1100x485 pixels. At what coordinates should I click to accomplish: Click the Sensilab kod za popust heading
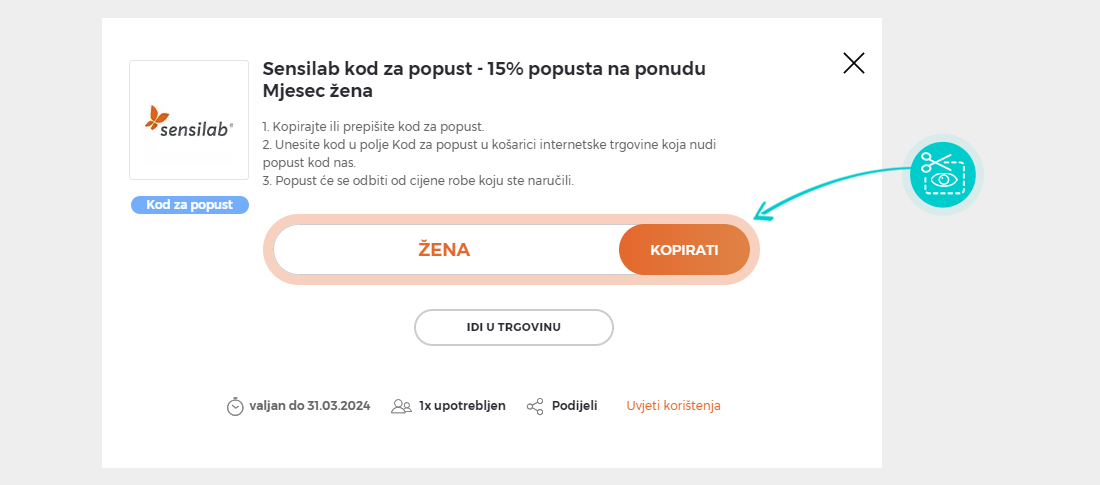coord(484,79)
